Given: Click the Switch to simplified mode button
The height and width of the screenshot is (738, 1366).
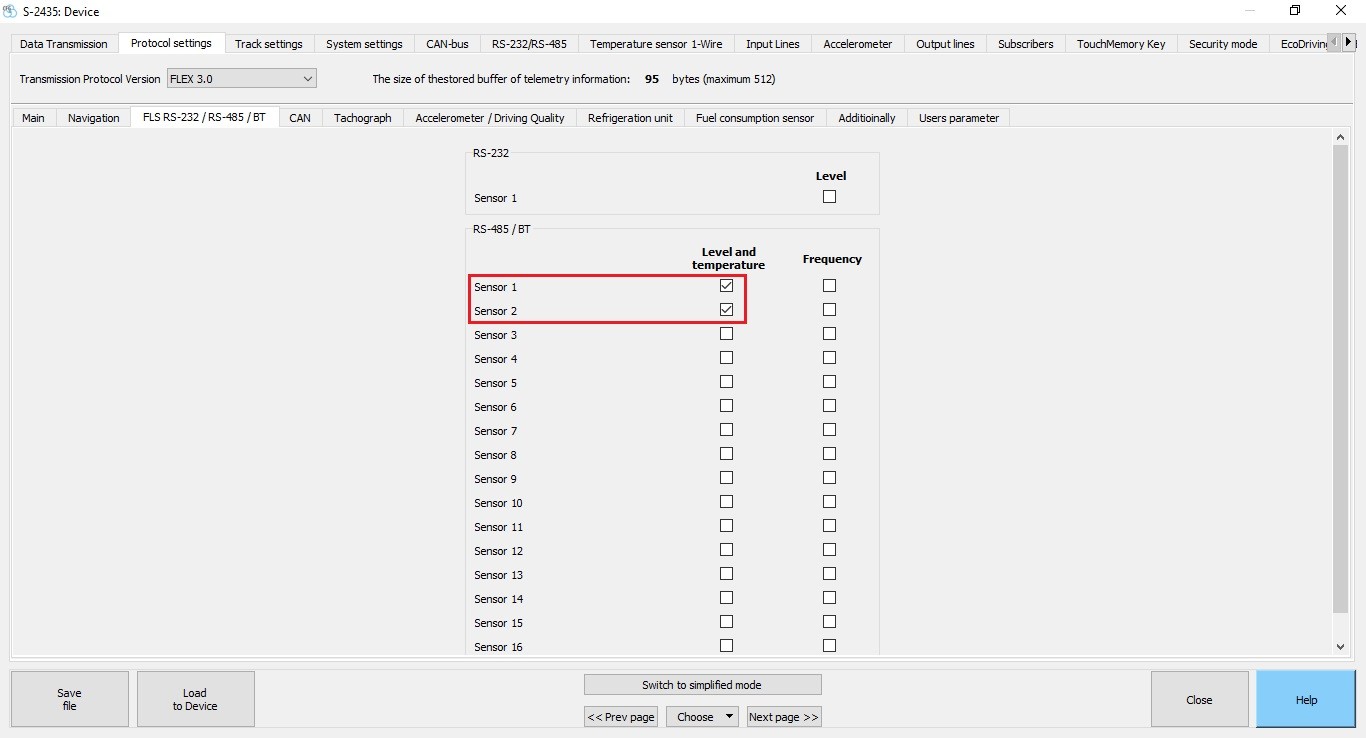Looking at the screenshot, I should (702, 684).
